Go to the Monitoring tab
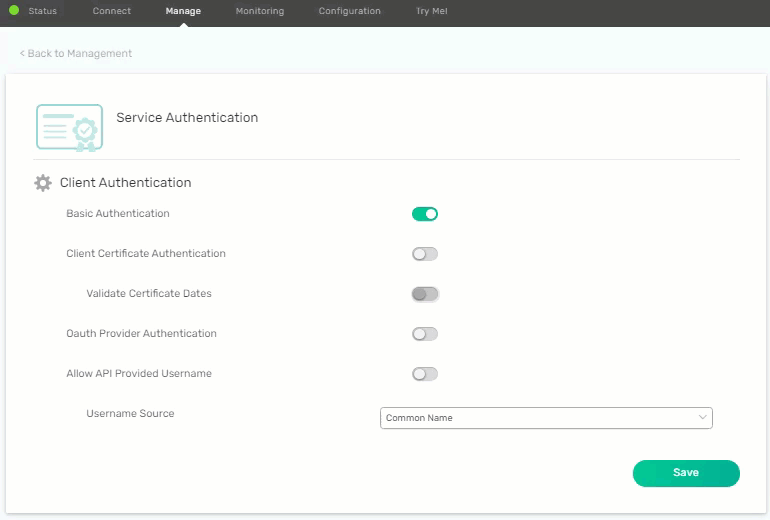Screen dimensions: 770x520 (x=260, y=11)
